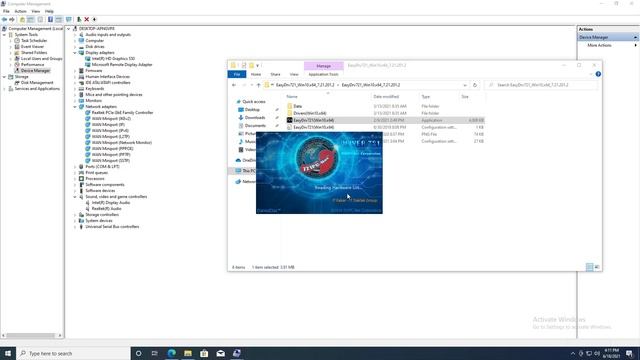Viewport: 640px width, 360px height.
Task: Open Microsoft Store from the taskbar
Action: tap(204, 353)
